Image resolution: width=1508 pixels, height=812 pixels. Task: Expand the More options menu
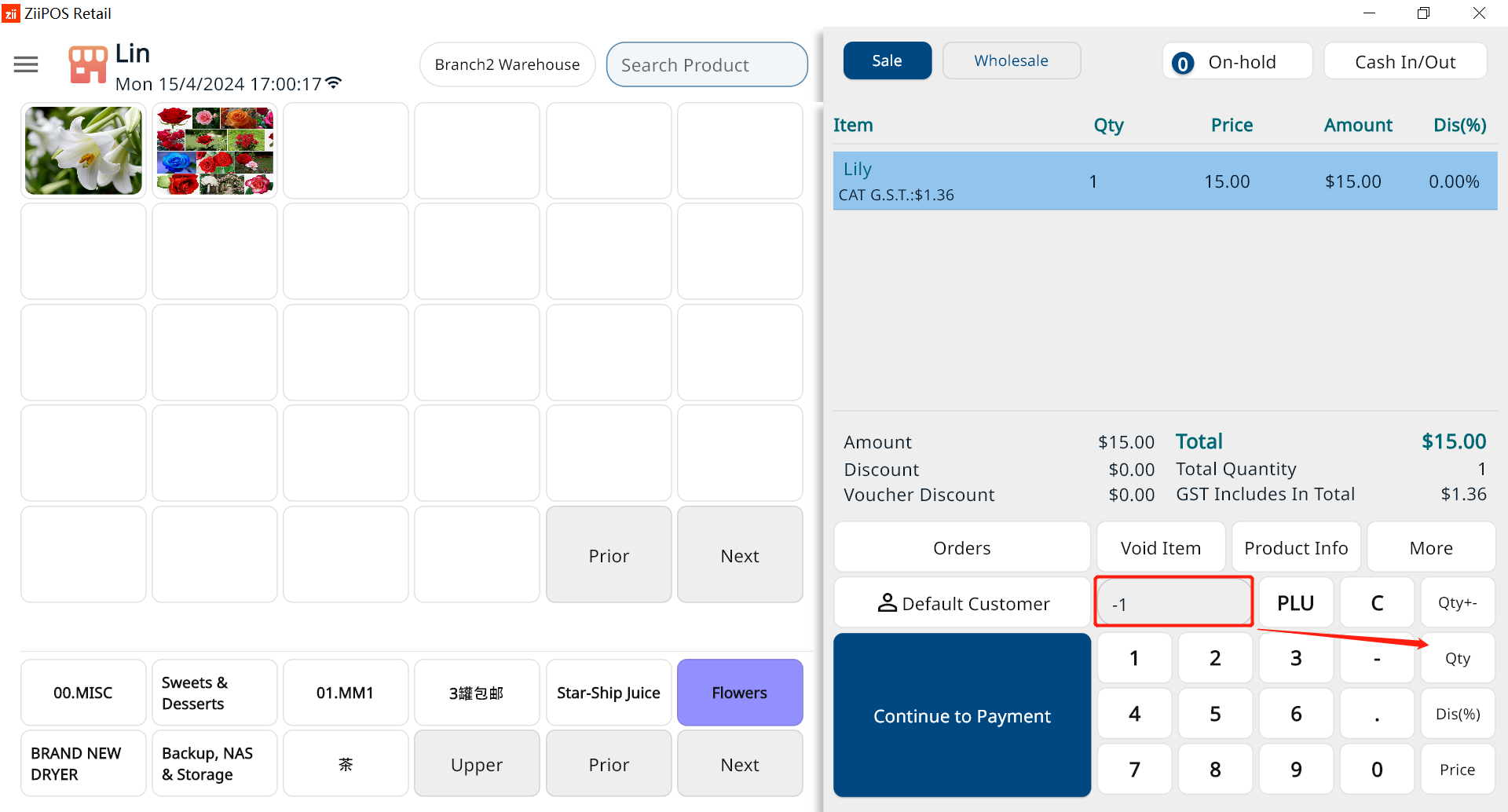click(x=1431, y=547)
